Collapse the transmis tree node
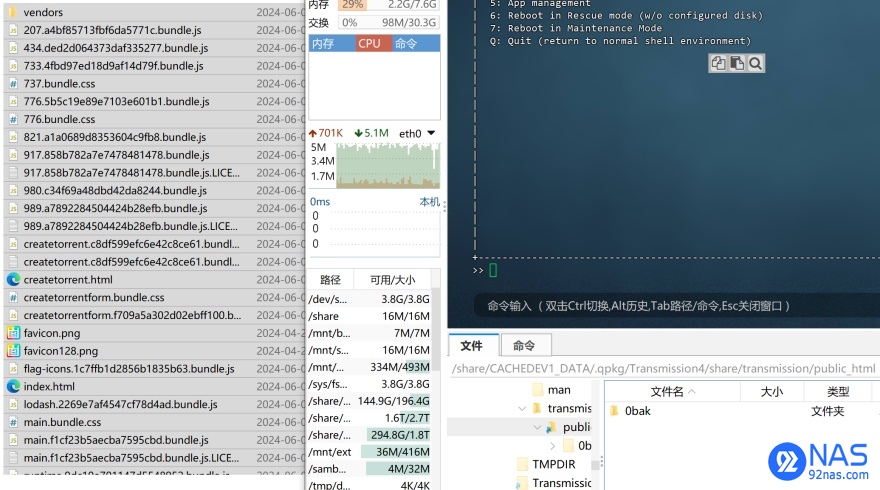The image size is (880, 490). [x=522, y=408]
